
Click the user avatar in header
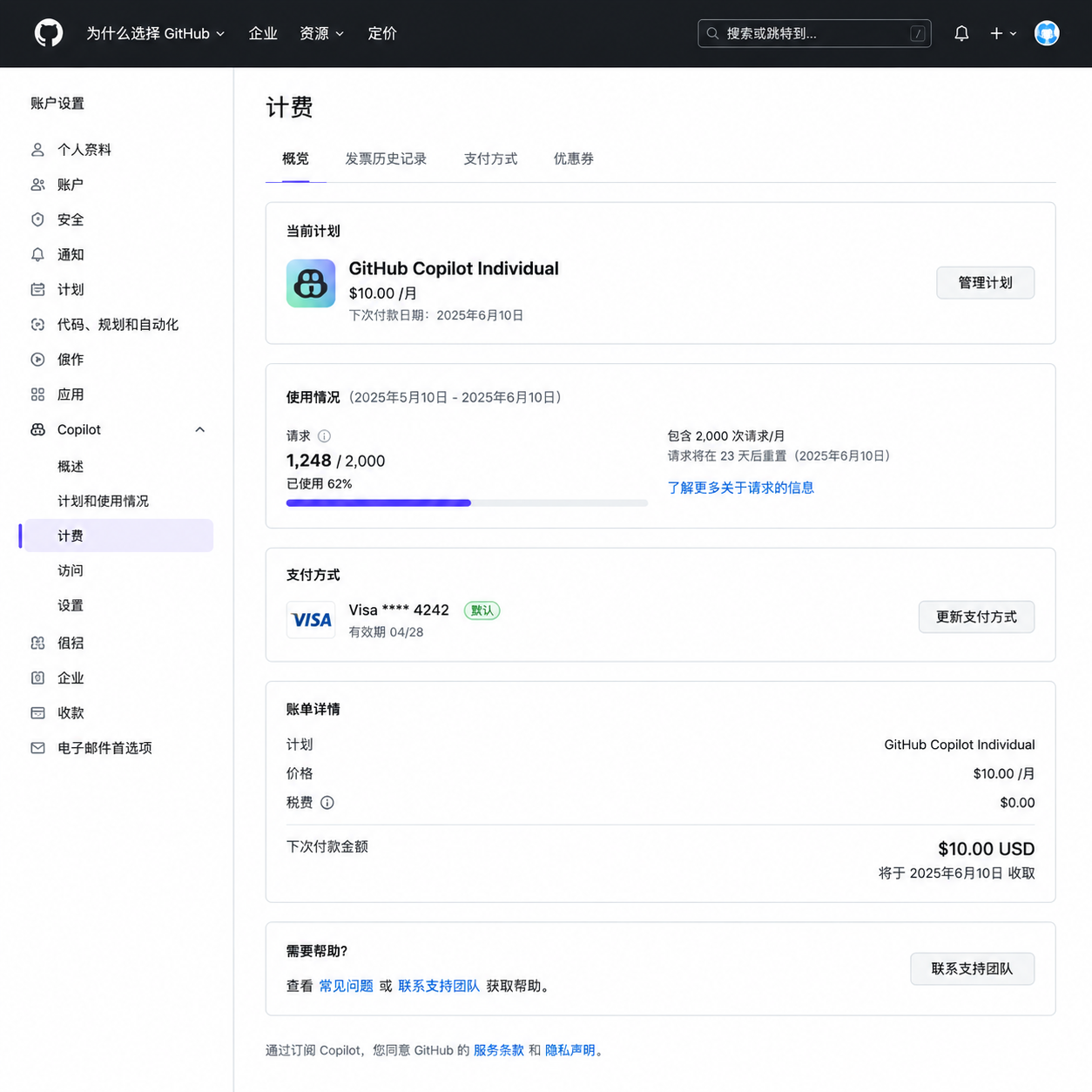(x=1047, y=33)
